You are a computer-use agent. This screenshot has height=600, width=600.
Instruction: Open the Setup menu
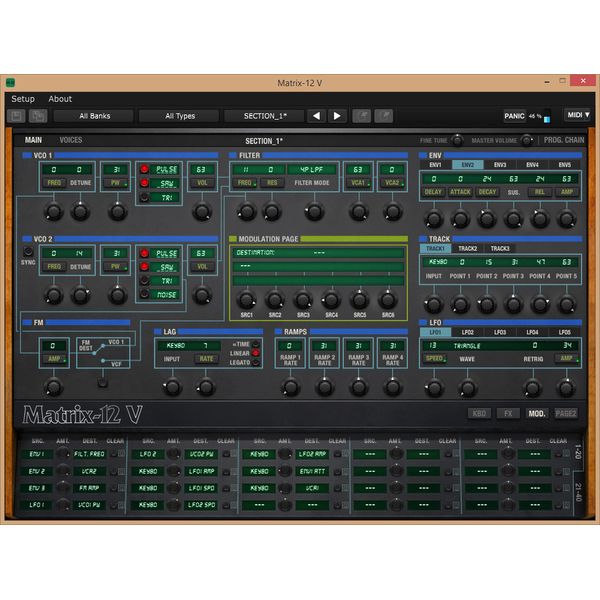[23, 99]
